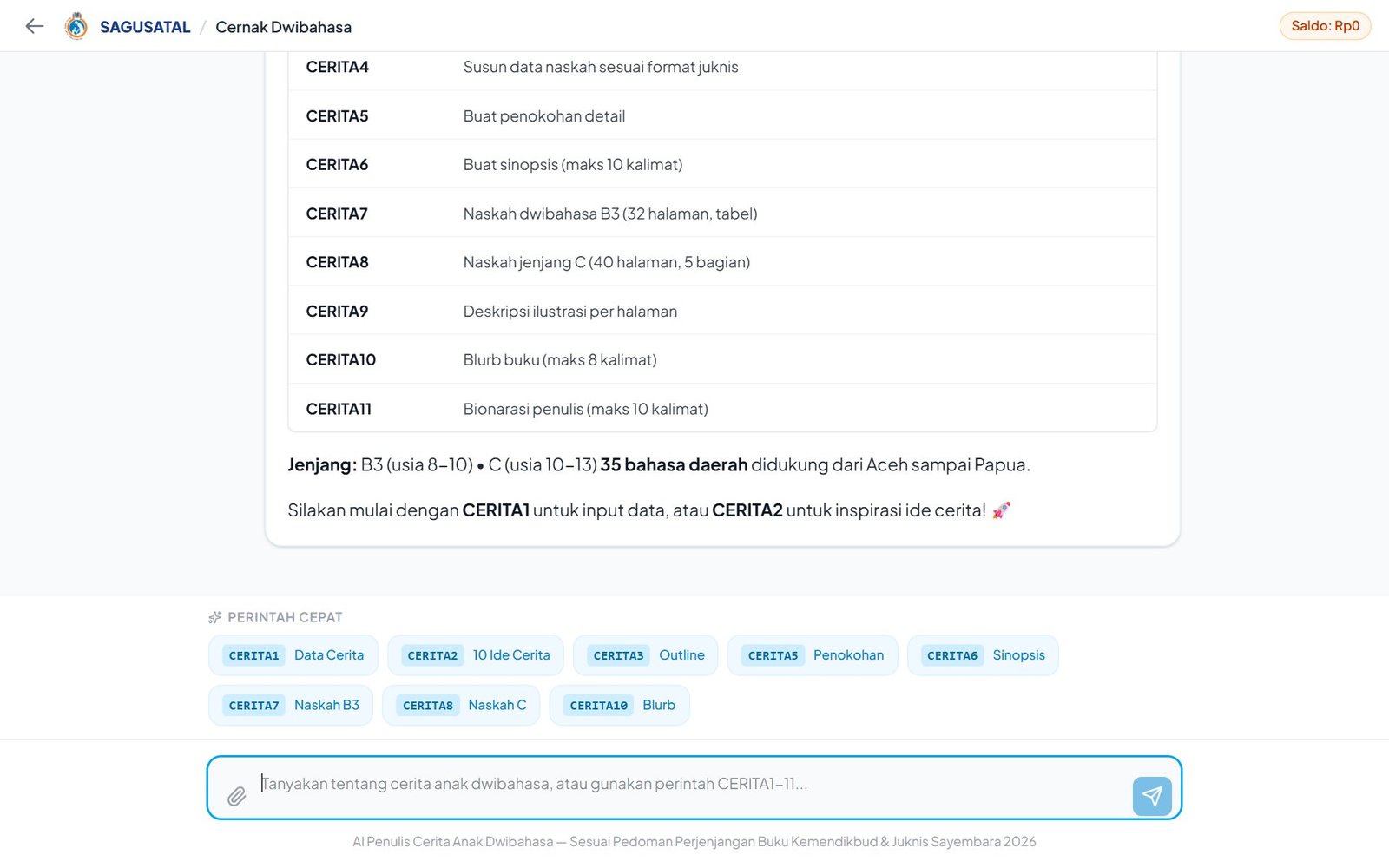
Task: Trigger the CERITA8 Naskah C chip
Action: [461, 705]
